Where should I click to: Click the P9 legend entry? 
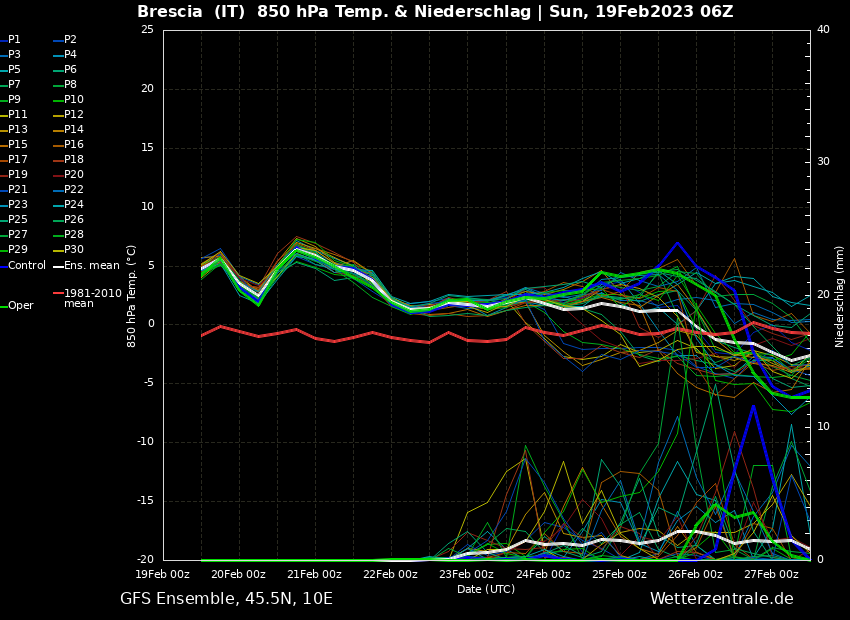point(14,100)
